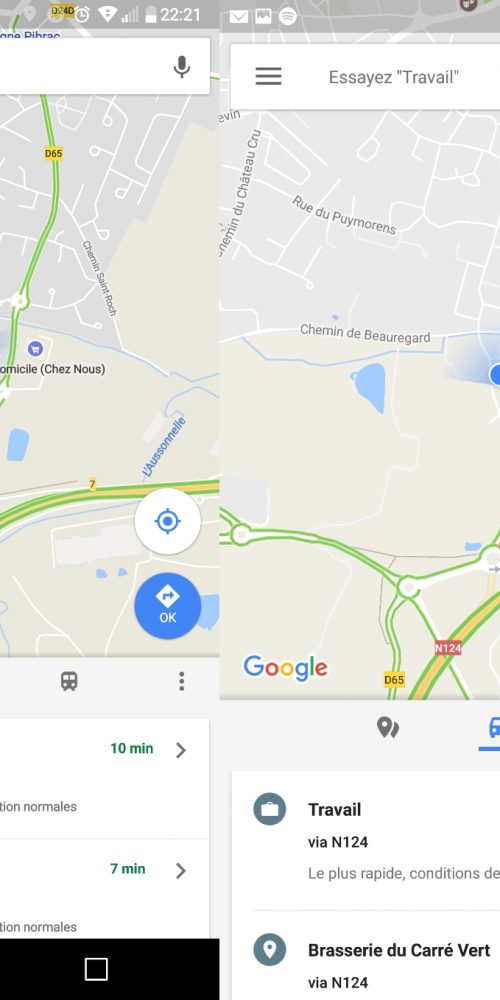Image resolution: width=500 pixels, height=1000 pixels.
Task: Open the hamburger menu
Action: 268,77
